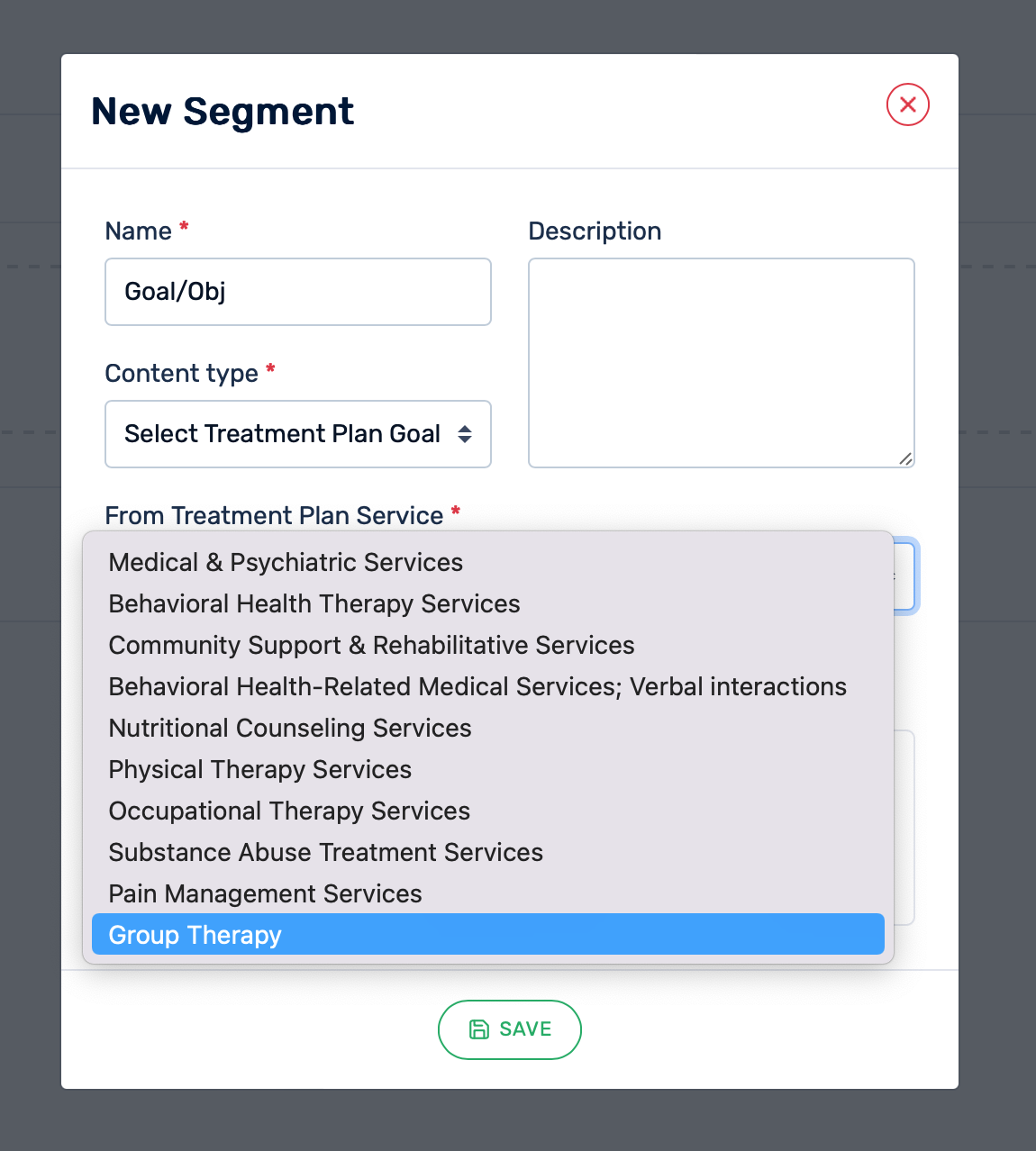1036x1151 pixels.
Task: Select Community Support & Rehabilitative Services
Action: (x=371, y=646)
